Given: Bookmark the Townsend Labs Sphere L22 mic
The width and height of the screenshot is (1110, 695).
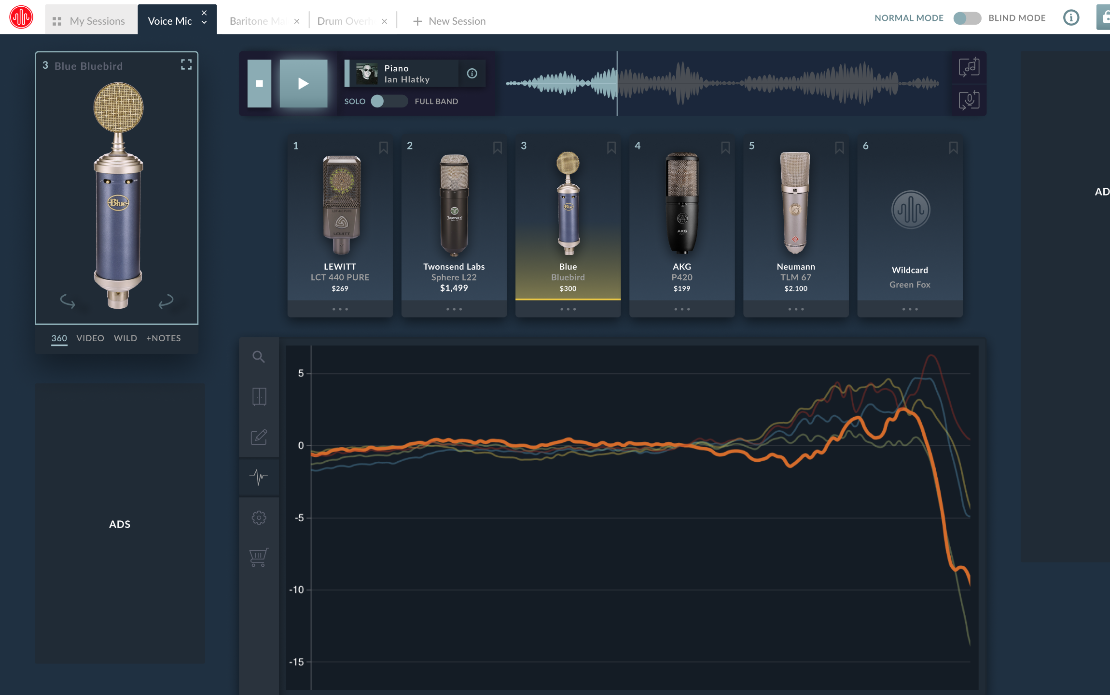Looking at the screenshot, I should click(x=497, y=148).
